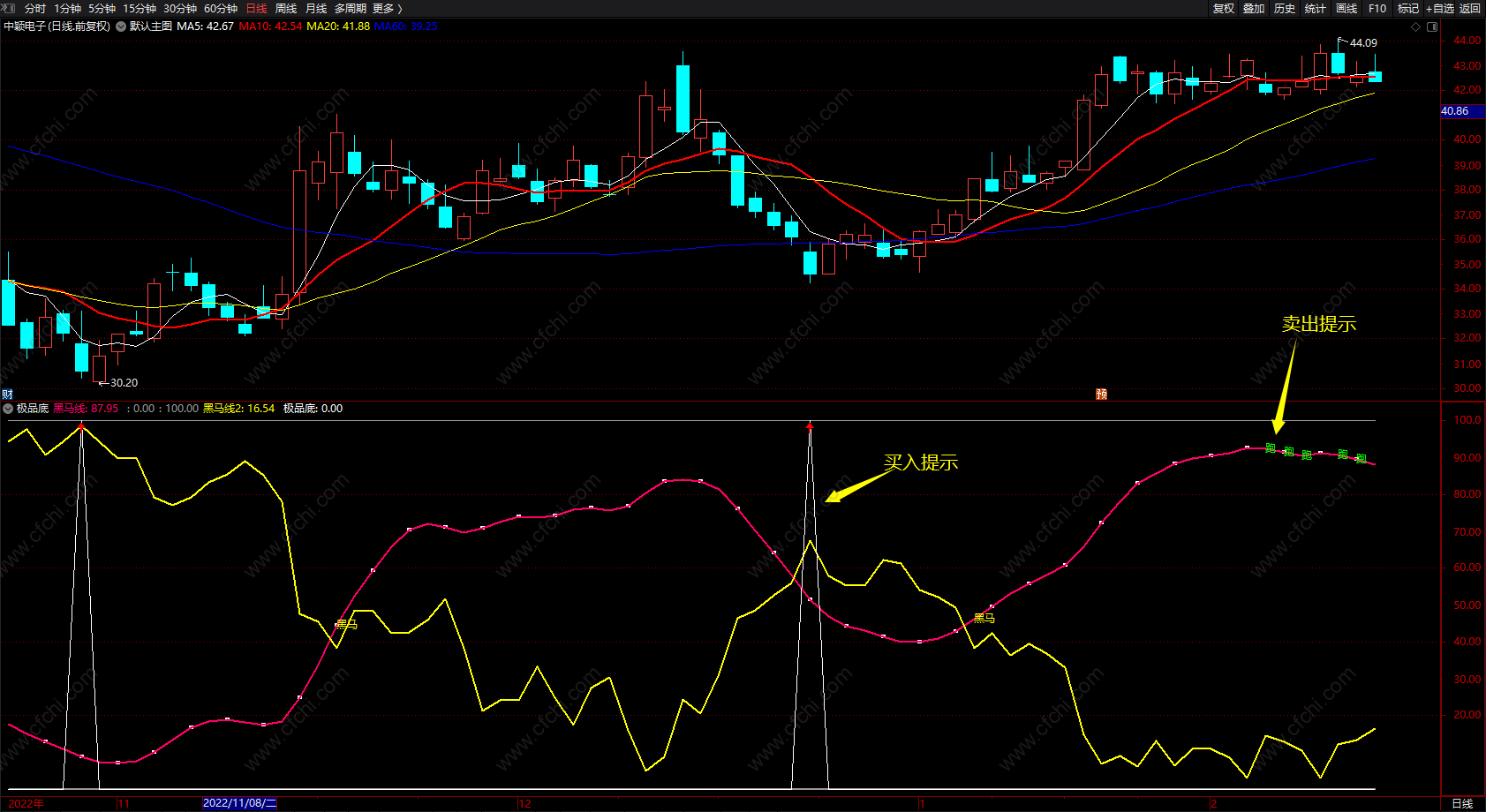Select the 15分钟 period tab
1486x812 pixels.
[140, 8]
